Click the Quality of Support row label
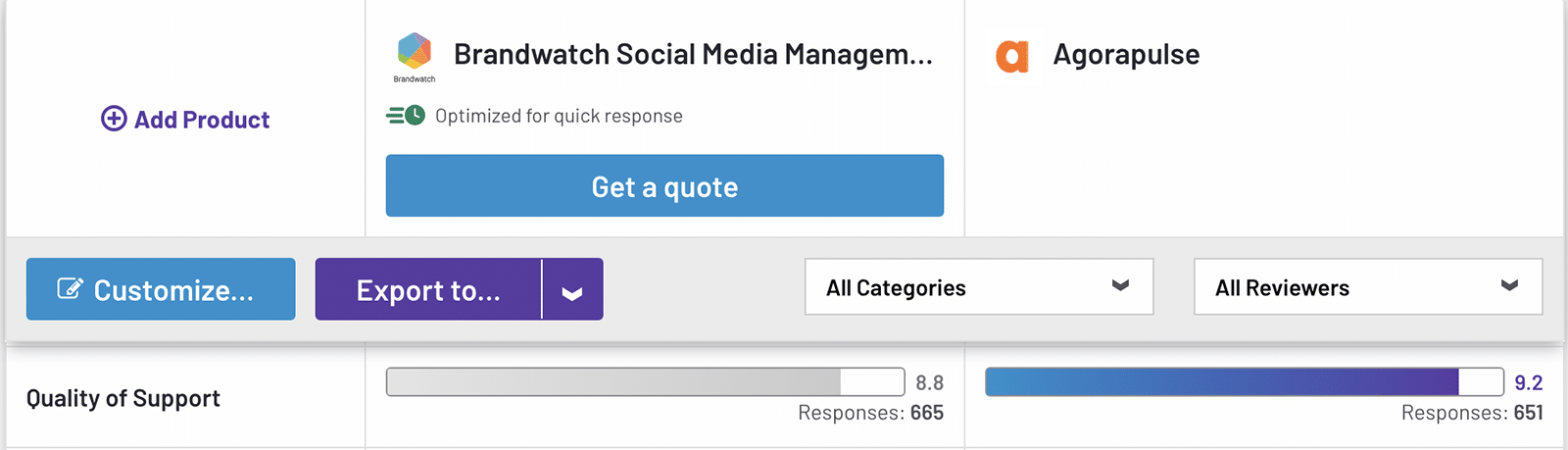 tap(123, 398)
